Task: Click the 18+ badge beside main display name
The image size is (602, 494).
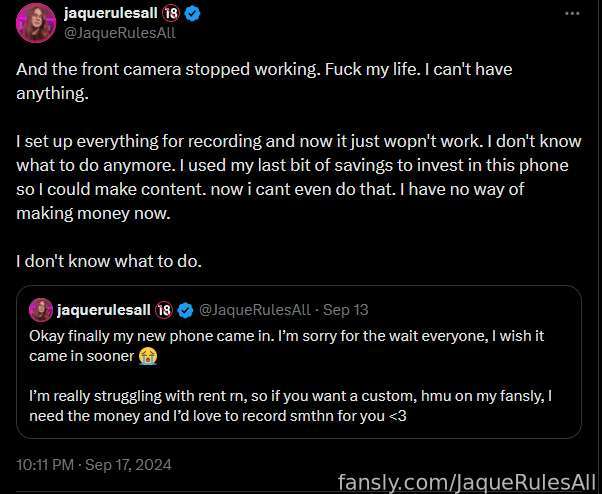Action: [x=171, y=14]
